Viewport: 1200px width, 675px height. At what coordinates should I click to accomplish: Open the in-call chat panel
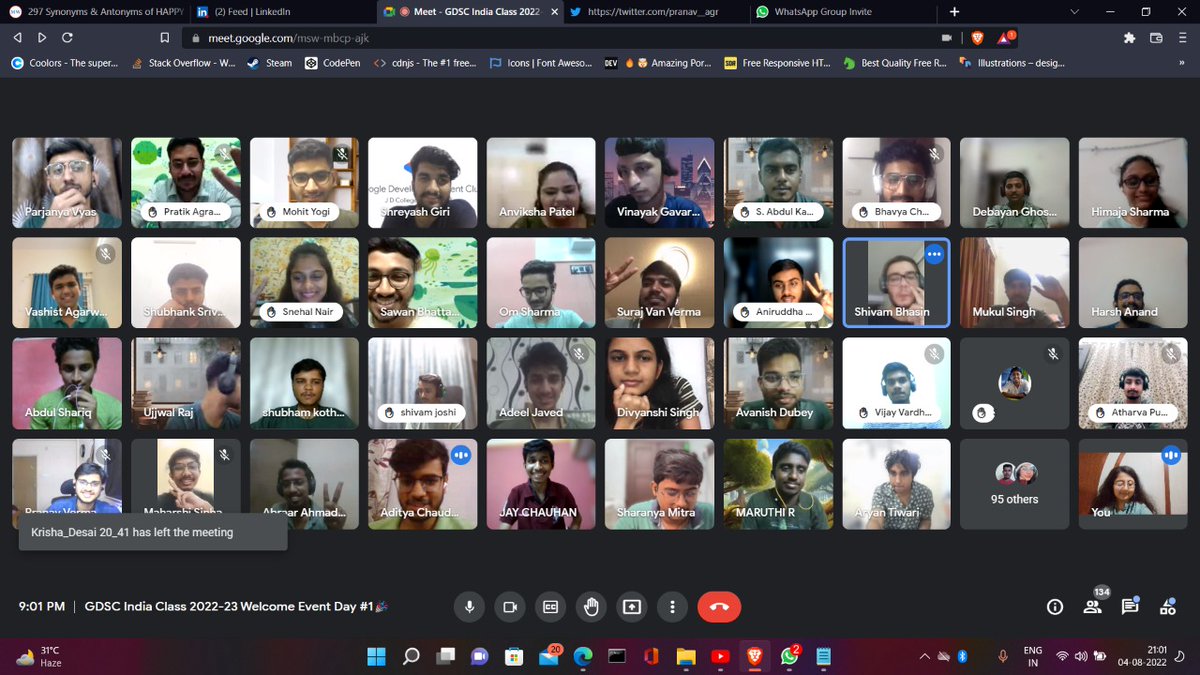[x=1131, y=606]
